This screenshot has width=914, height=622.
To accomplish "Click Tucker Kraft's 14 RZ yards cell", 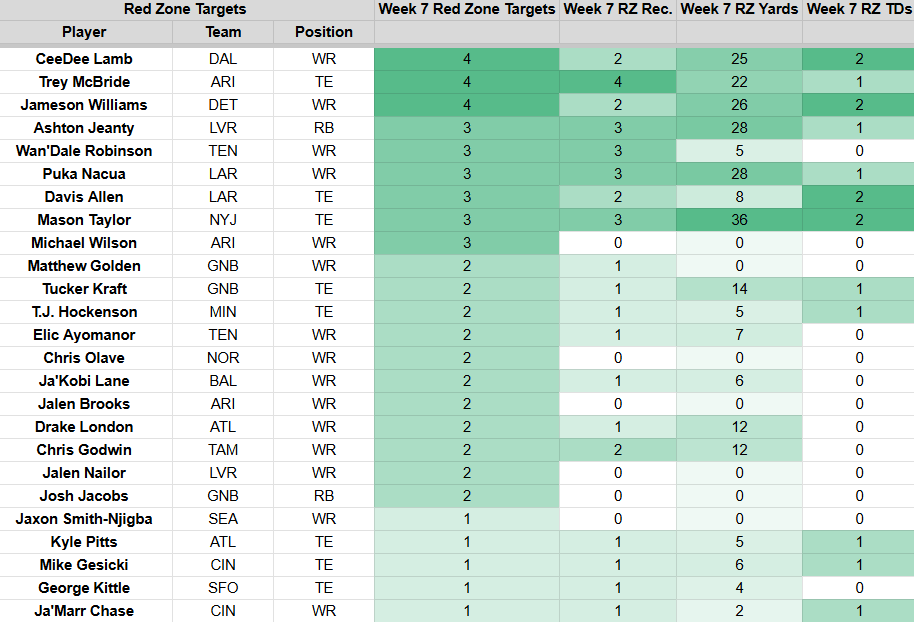I will coord(739,289).
